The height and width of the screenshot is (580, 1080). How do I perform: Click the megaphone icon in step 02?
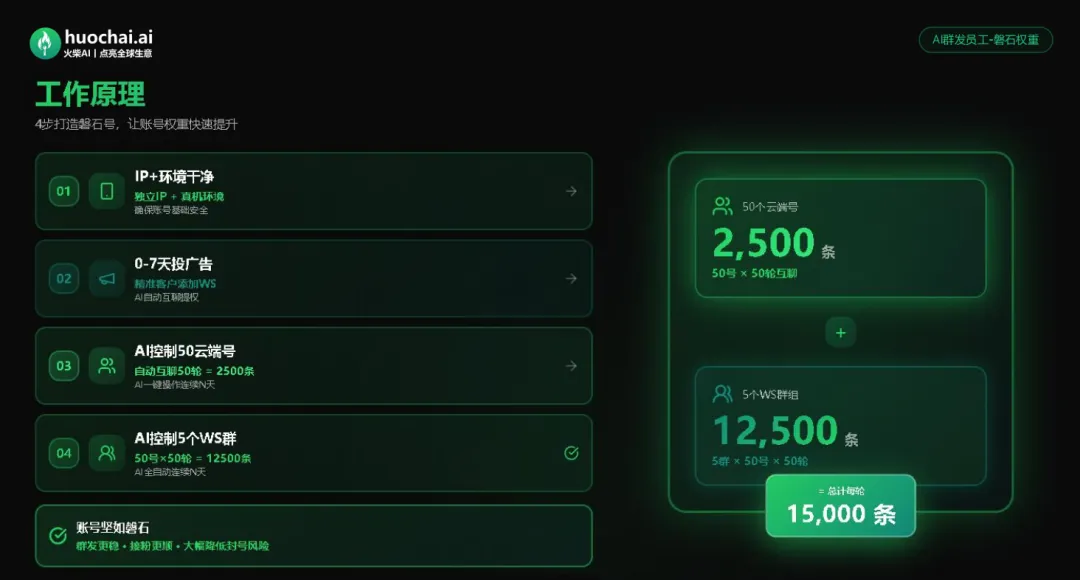[x=107, y=279]
